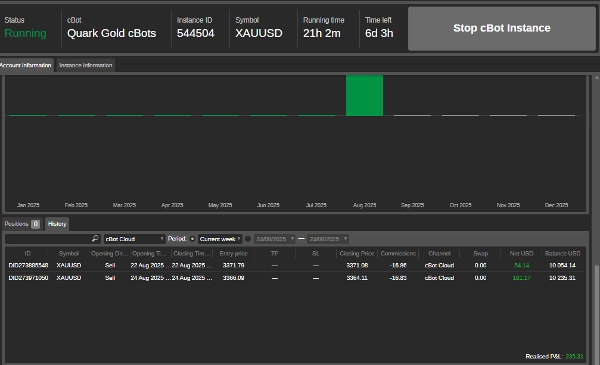Sort by Entry price column header
600x365 pixels.
[x=233, y=253]
